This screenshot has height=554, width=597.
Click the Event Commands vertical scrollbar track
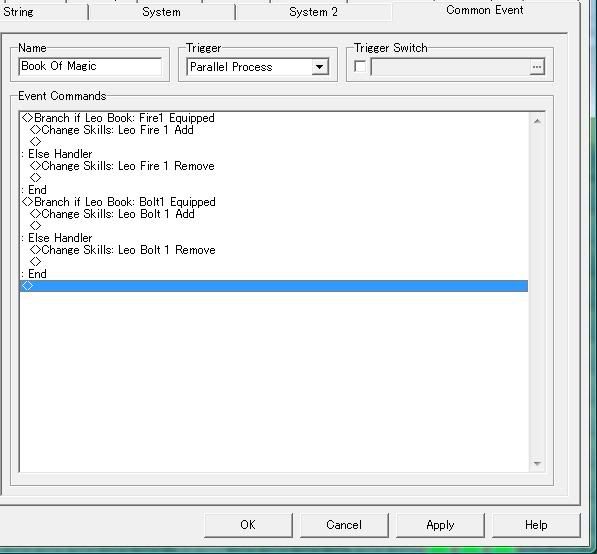point(537,292)
